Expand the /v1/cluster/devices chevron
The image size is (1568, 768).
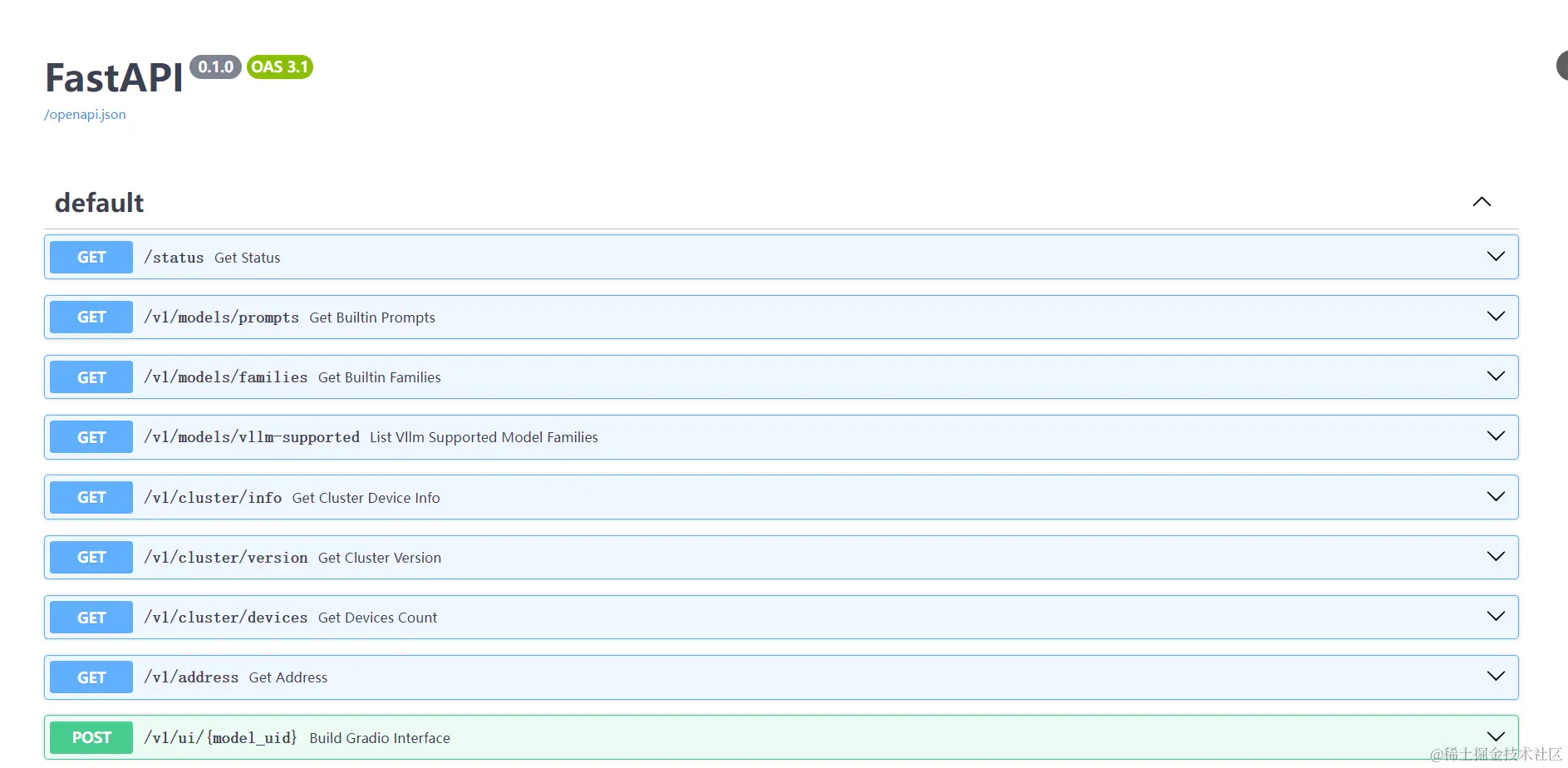1496,617
